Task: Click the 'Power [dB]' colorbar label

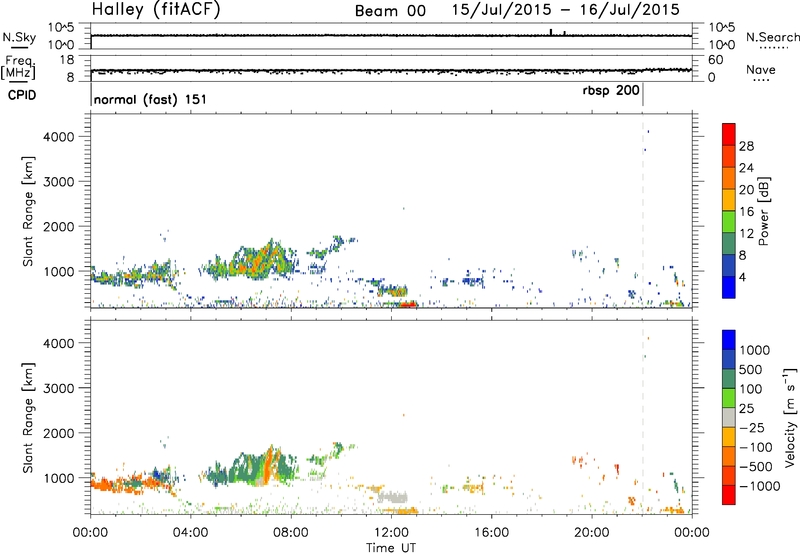Action: (x=763, y=211)
